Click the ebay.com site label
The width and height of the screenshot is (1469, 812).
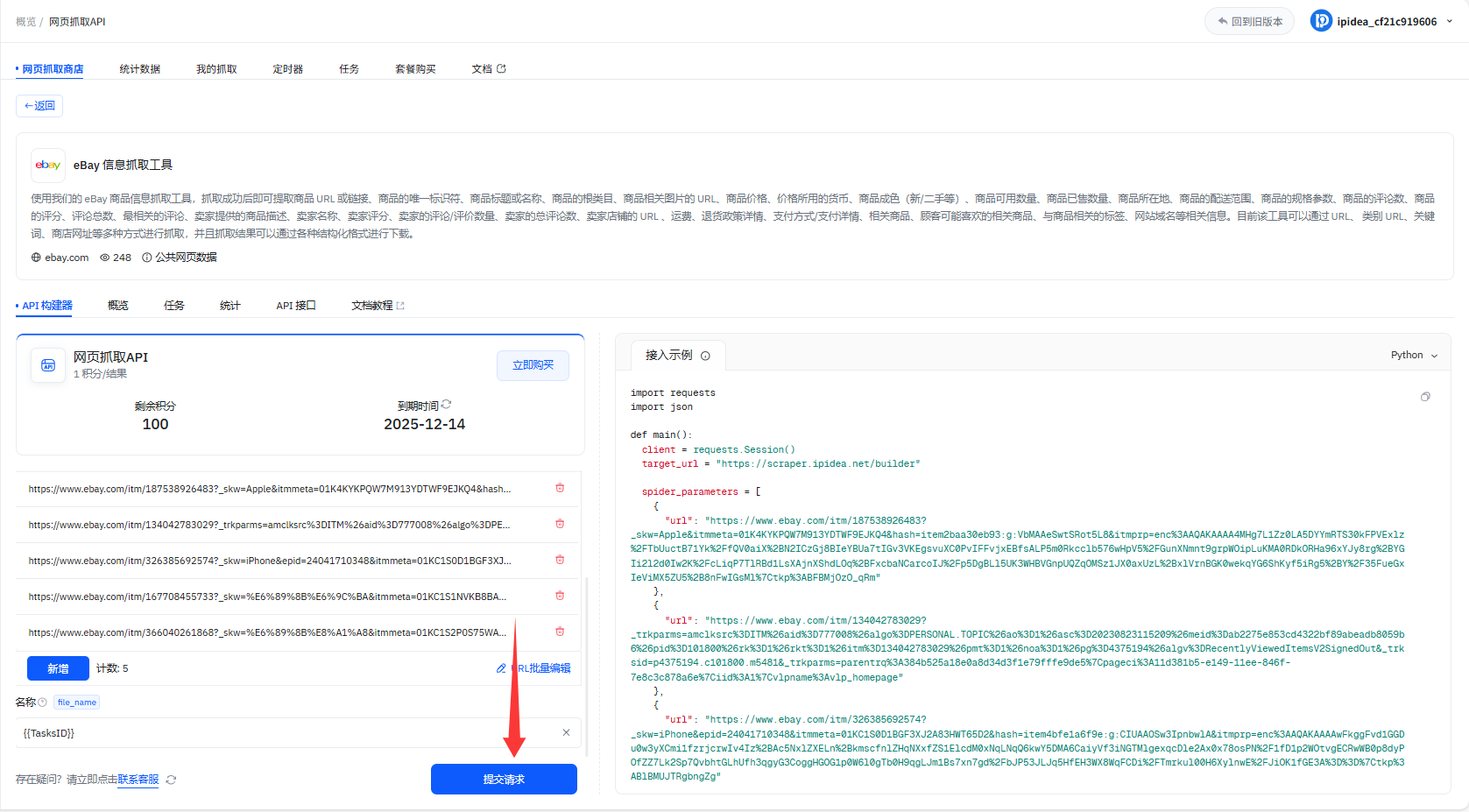[67, 258]
